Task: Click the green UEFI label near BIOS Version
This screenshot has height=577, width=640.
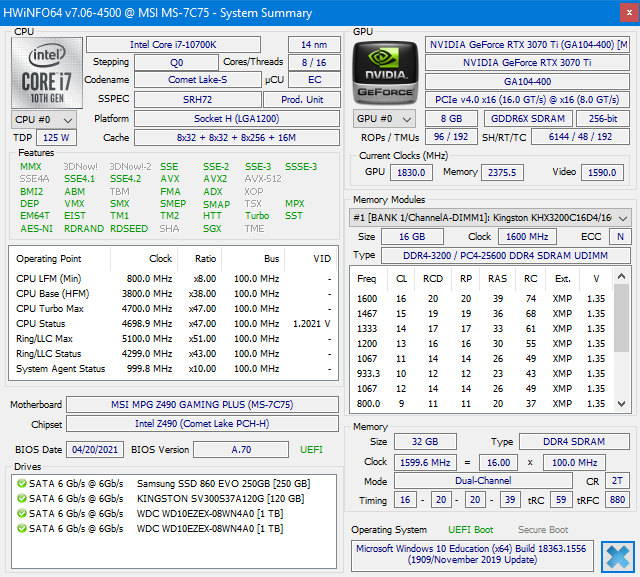Action: (x=311, y=449)
